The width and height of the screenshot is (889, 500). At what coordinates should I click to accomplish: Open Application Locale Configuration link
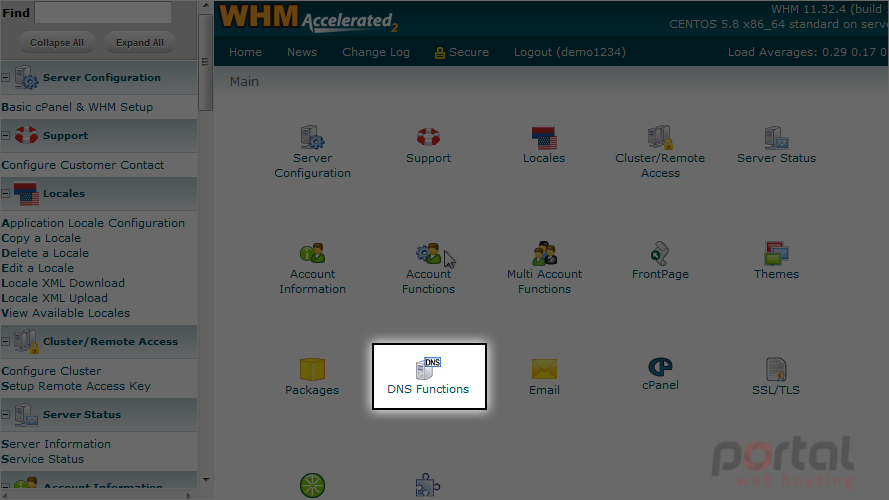(x=93, y=223)
